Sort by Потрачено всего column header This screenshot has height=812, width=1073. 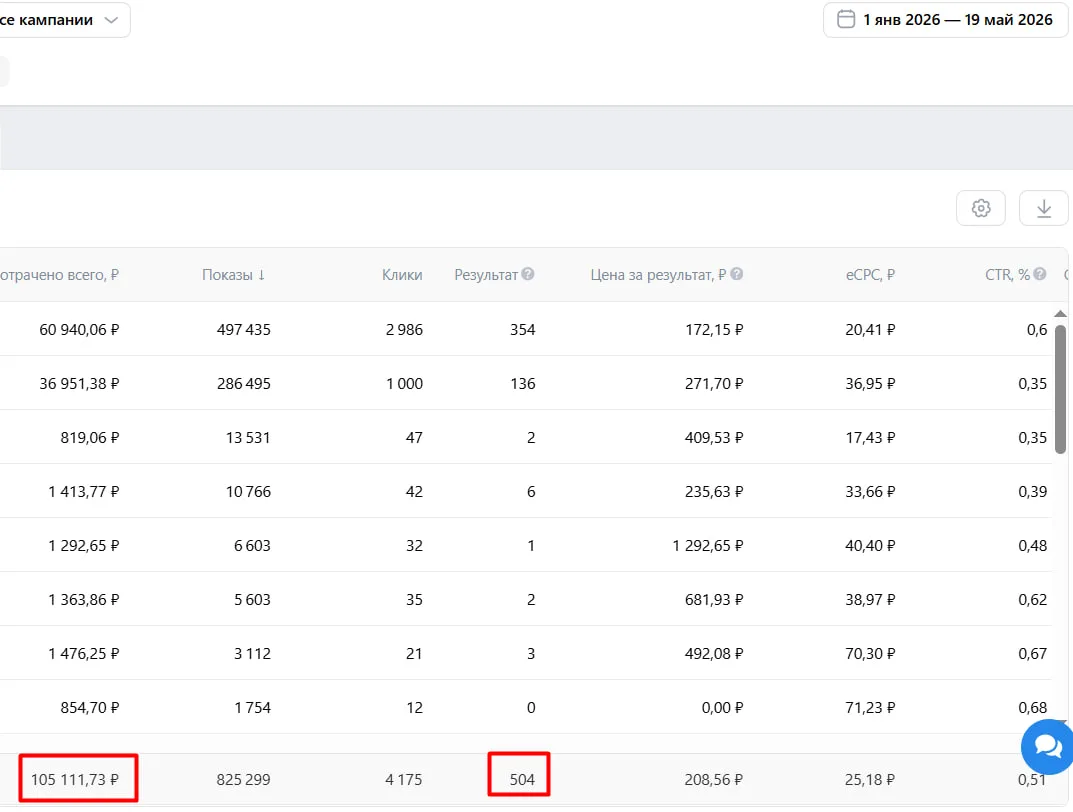(60, 275)
